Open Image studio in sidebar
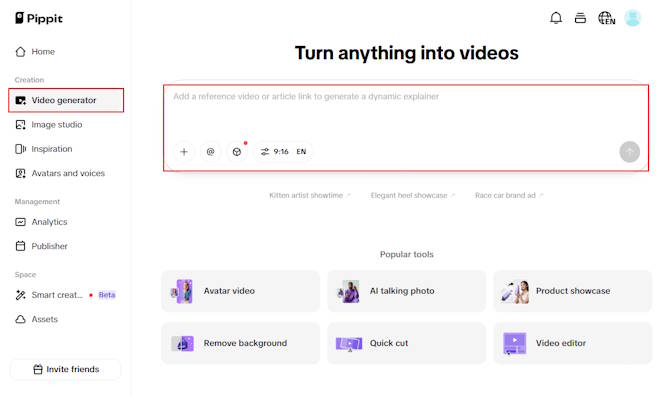Screen dimensions: 660x397 pyautogui.click(x=66, y=125)
